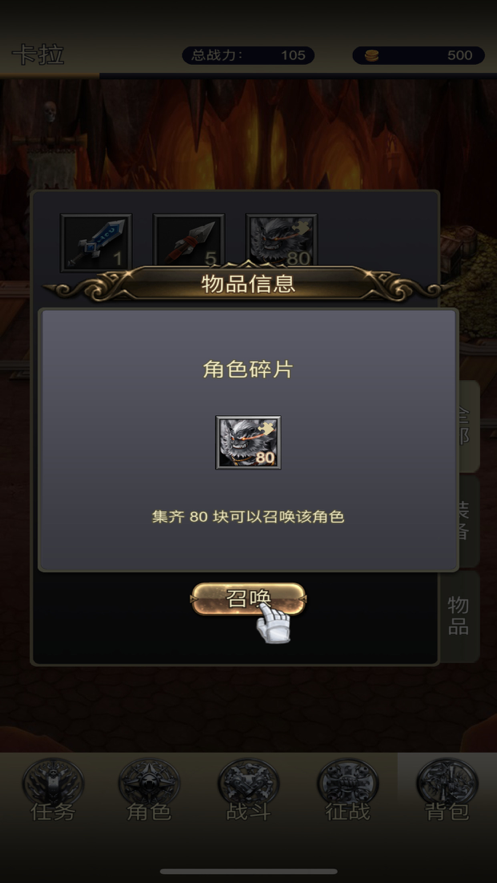Tap the 角色碎片 heading text
Screen dimensions: 497x883
click(248, 369)
